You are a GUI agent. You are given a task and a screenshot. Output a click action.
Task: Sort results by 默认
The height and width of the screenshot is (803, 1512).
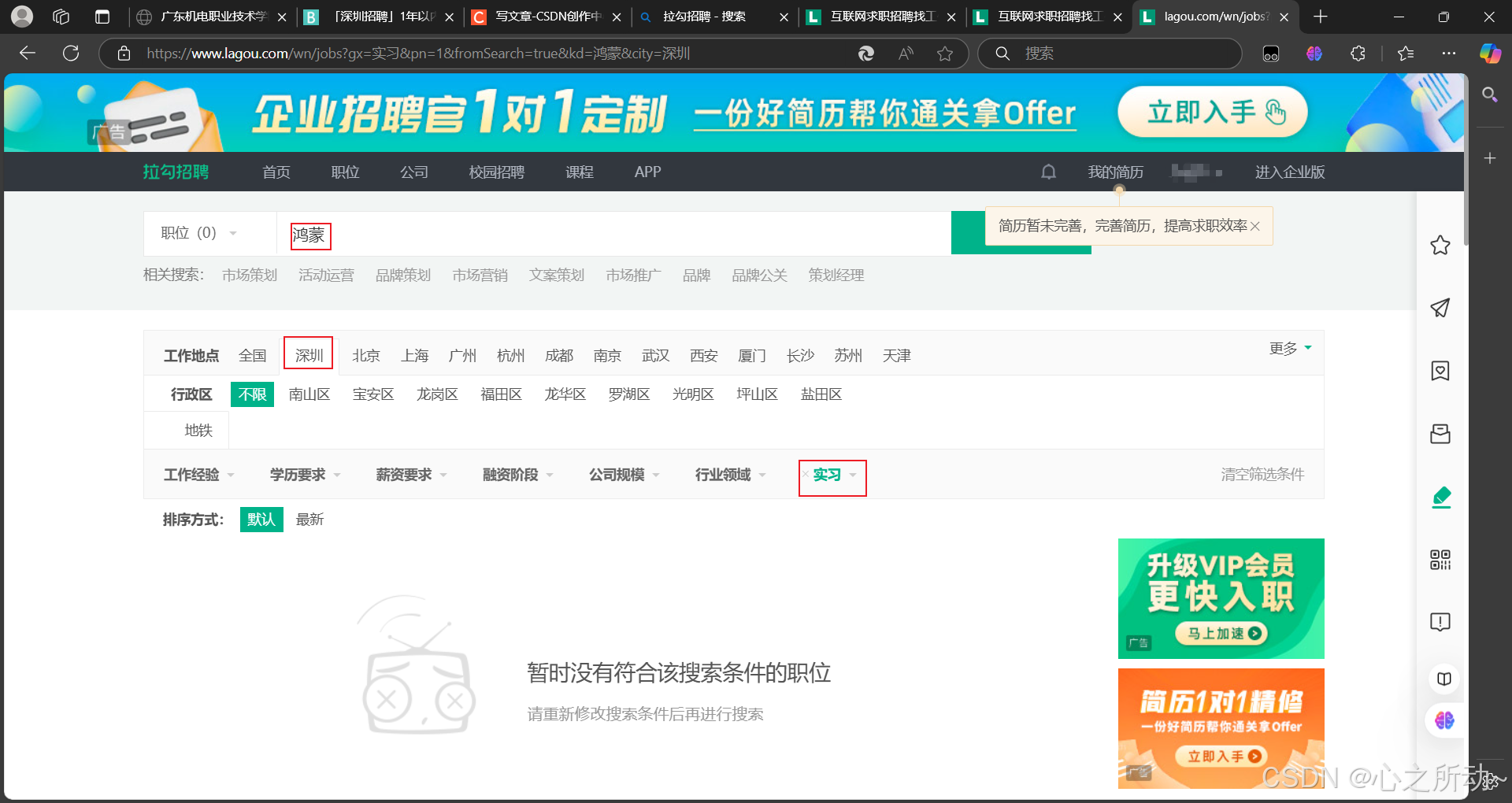261,520
